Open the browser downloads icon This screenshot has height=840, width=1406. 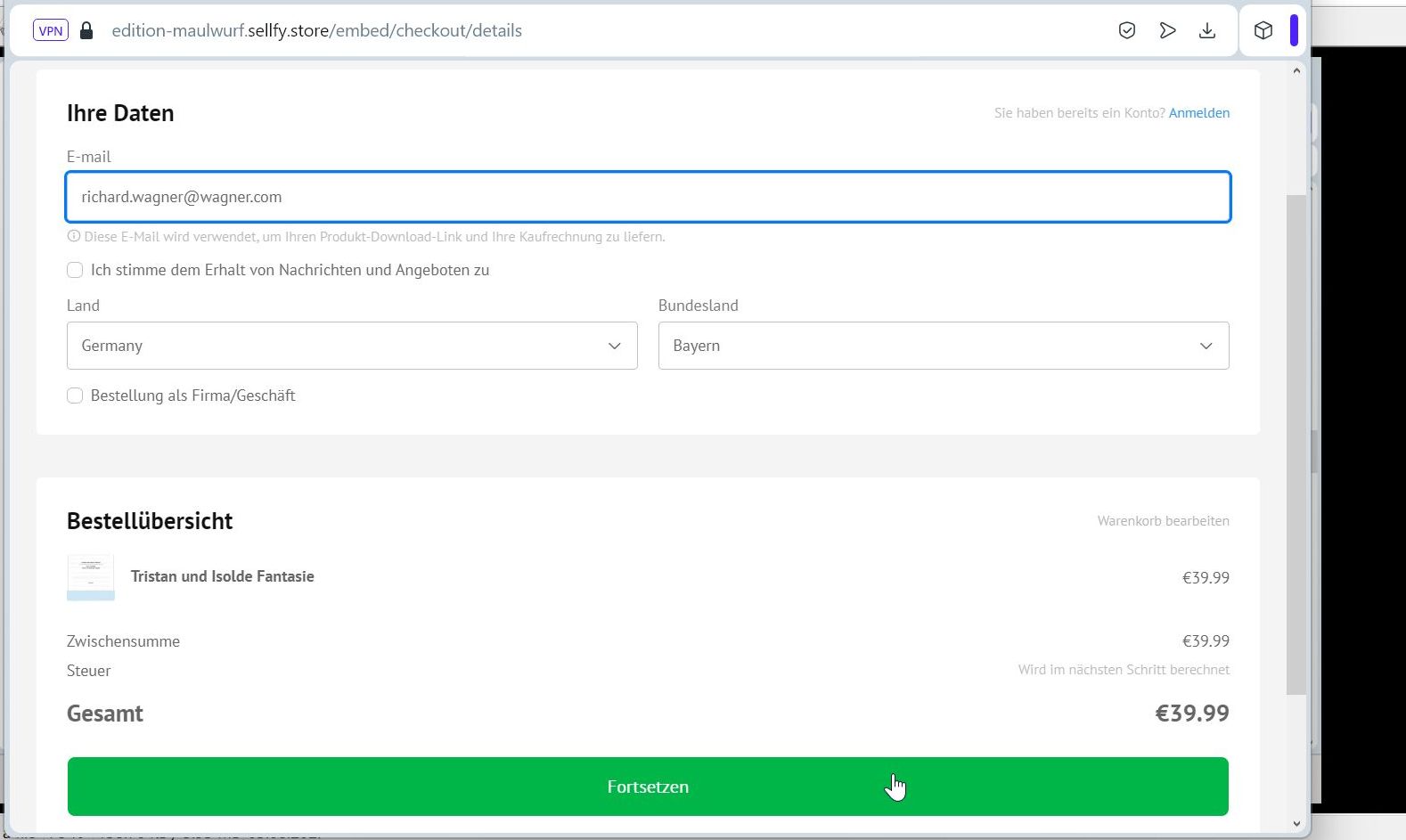[x=1207, y=31]
